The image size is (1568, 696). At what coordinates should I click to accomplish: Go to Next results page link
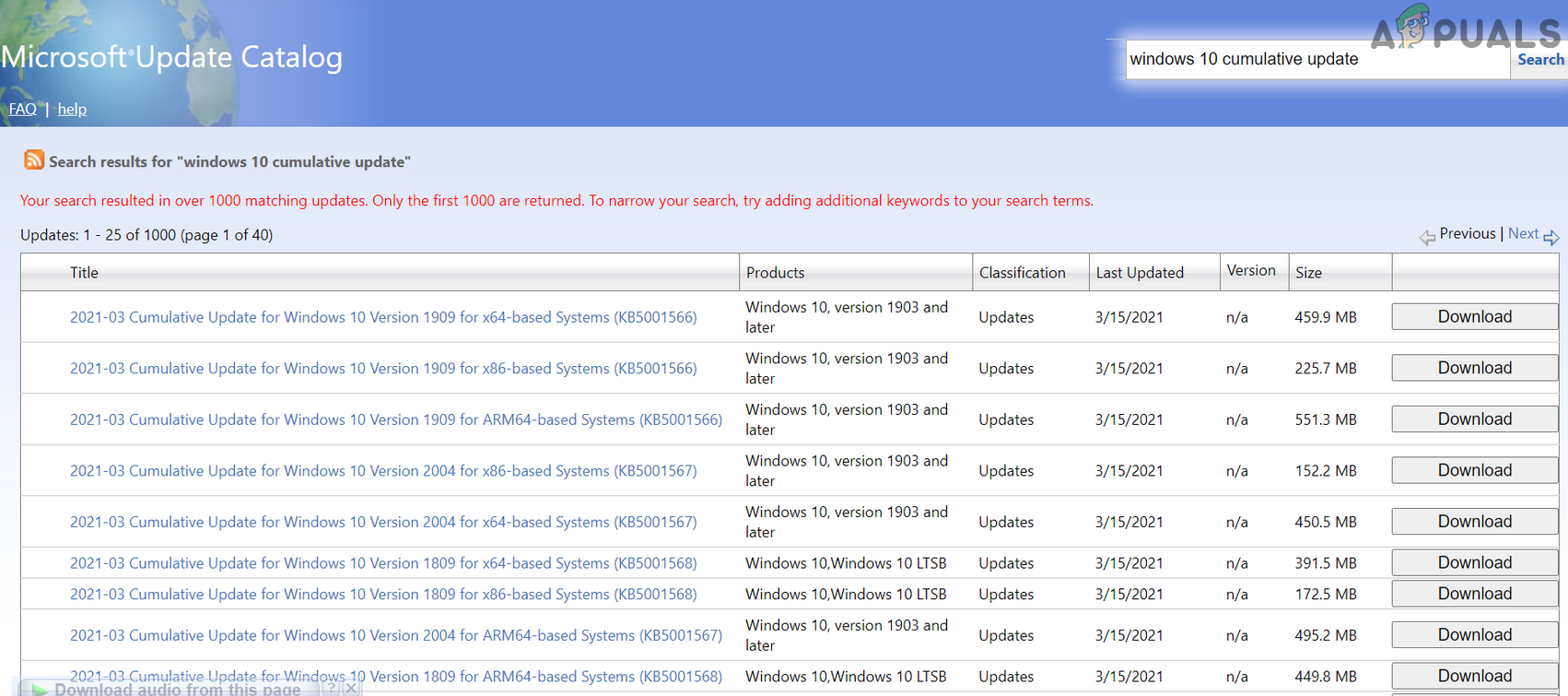[1523, 233]
